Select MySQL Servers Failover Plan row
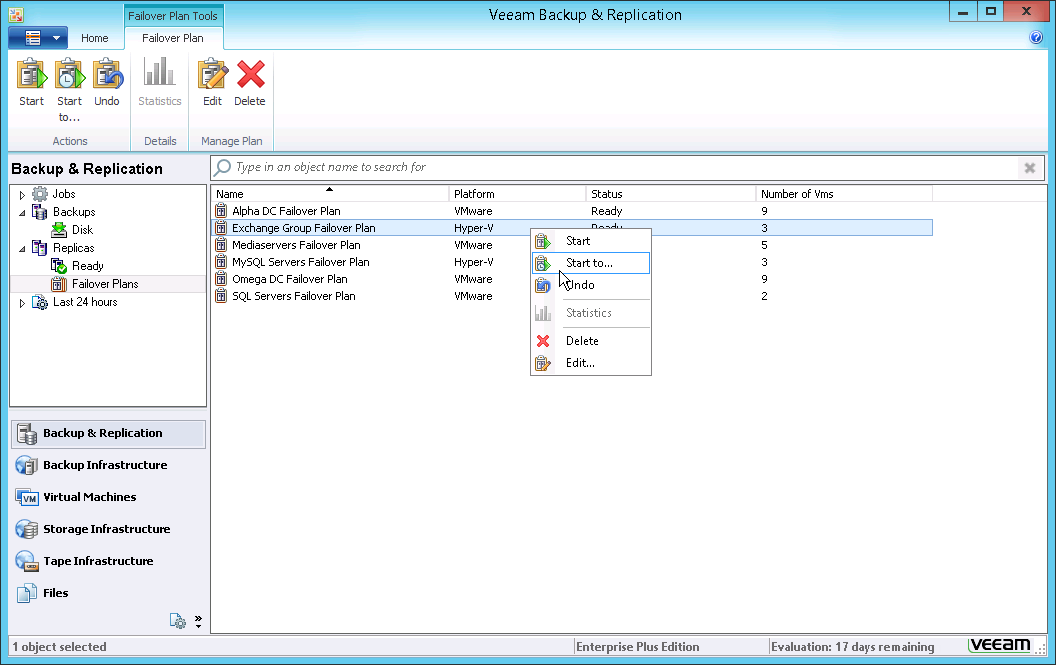 point(572,262)
